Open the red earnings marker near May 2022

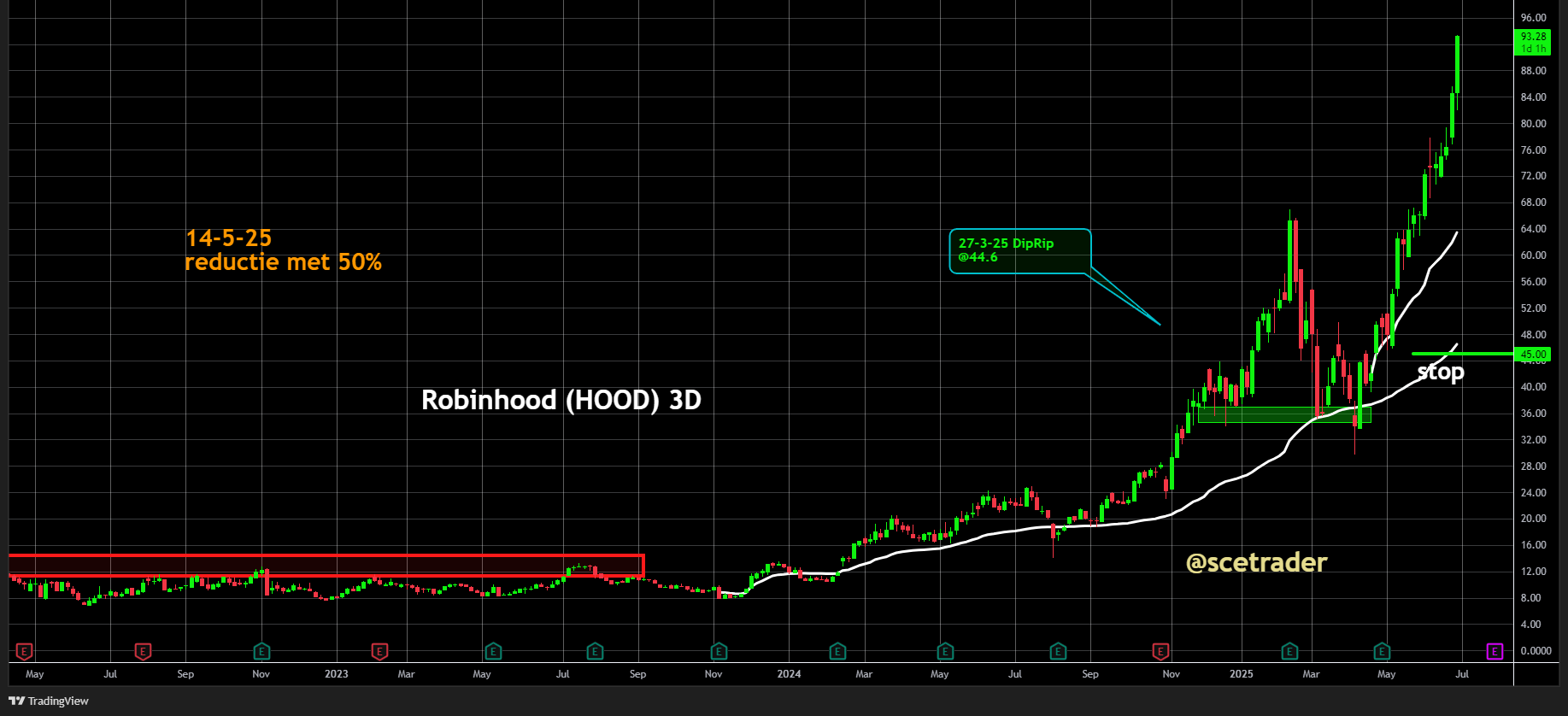pyautogui.click(x=25, y=652)
